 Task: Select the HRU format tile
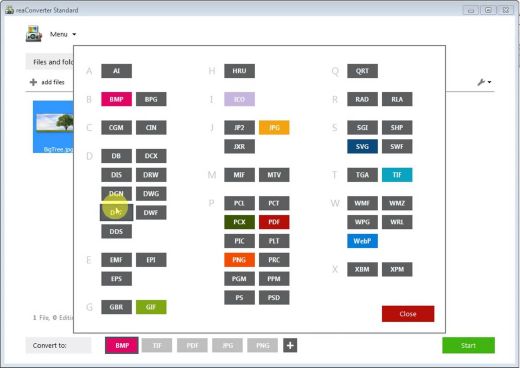click(239, 71)
